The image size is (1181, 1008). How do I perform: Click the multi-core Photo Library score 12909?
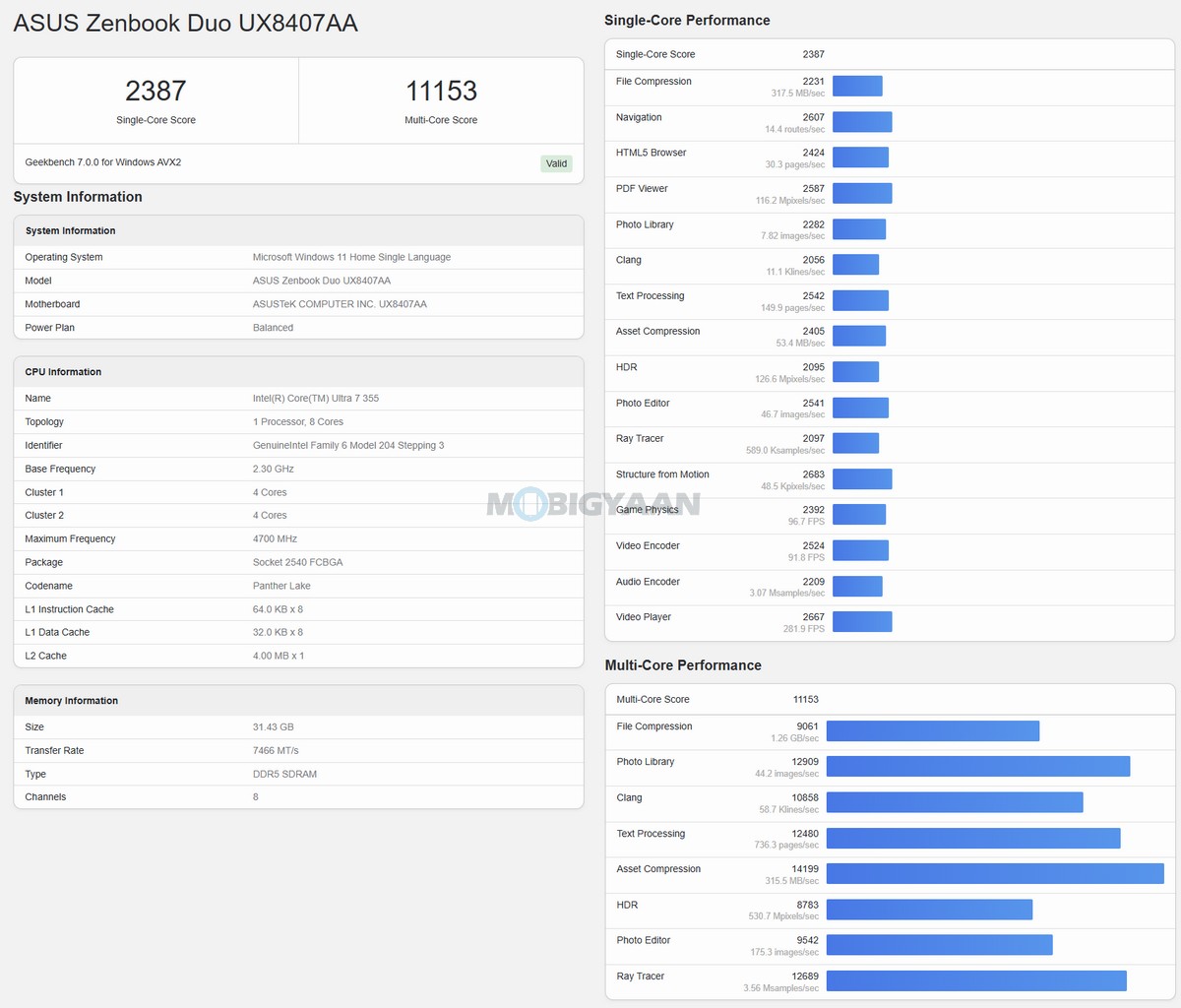point(805,762)
